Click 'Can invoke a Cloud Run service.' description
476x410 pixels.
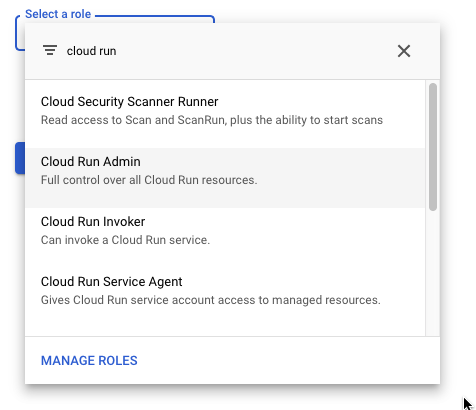click(125, 240)
